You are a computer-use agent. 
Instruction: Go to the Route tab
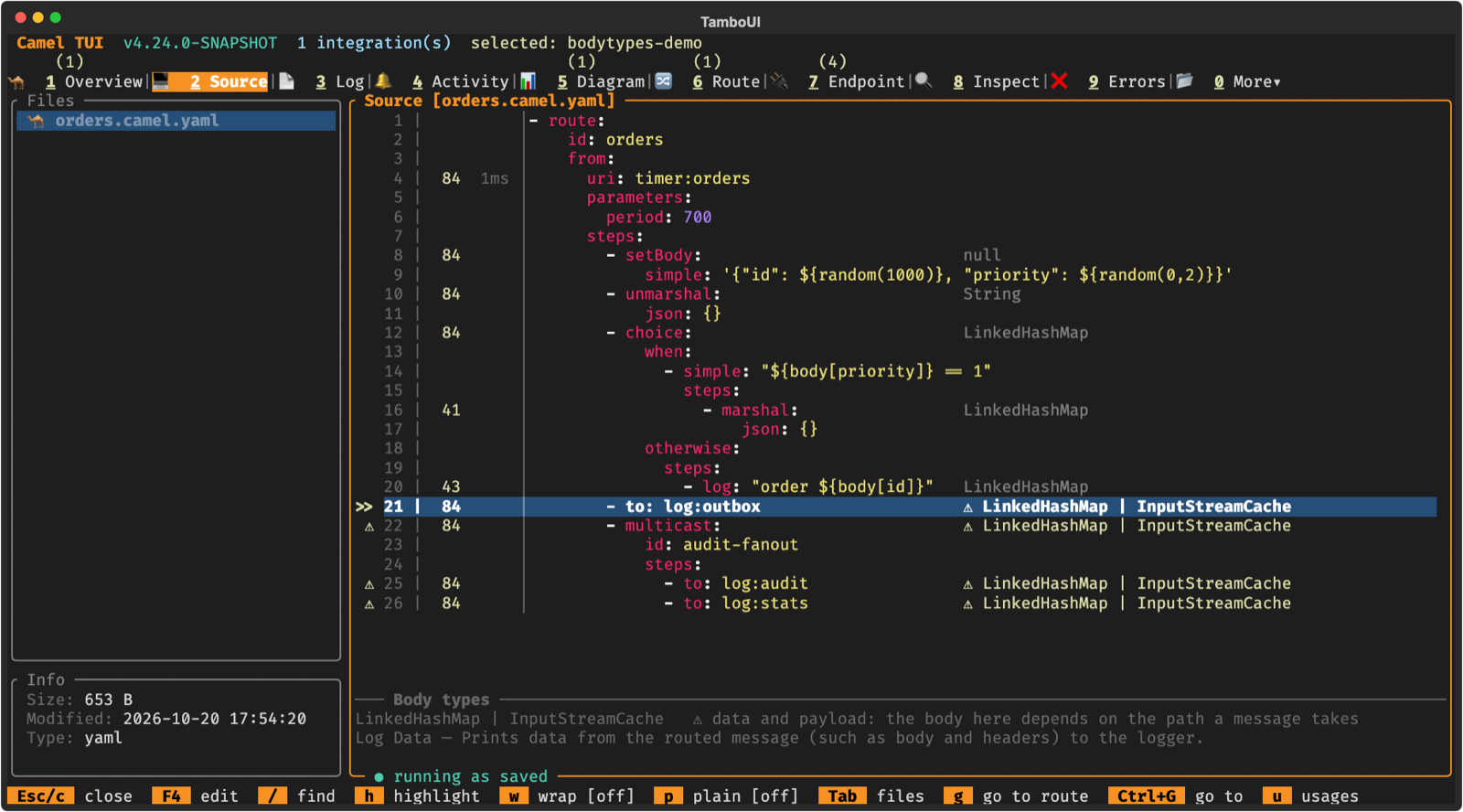pos(726,82)
